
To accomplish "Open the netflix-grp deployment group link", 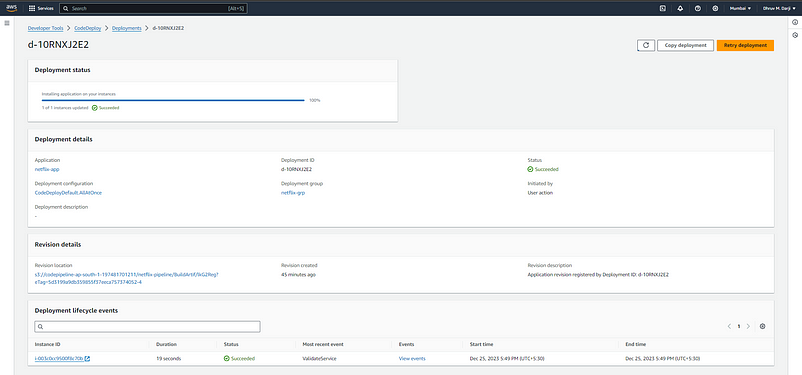I will (293, 193).
